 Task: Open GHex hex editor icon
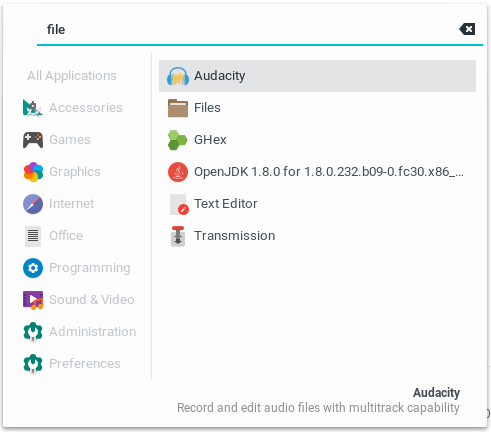(178, 140)
